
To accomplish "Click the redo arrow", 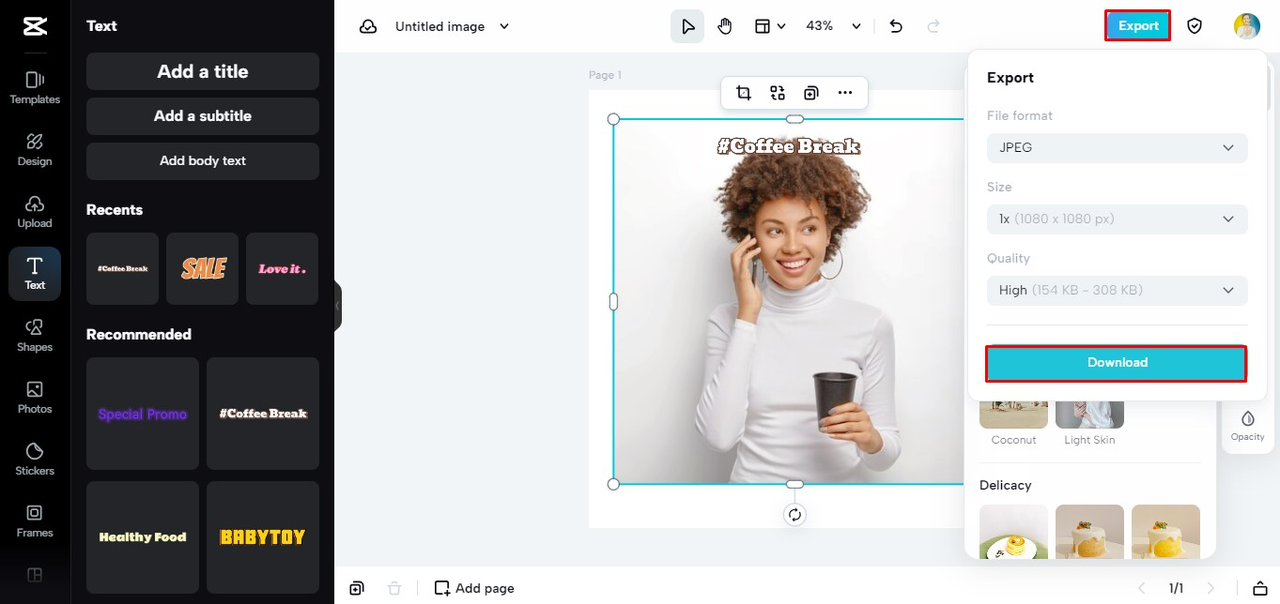I will [x=934, y=27].
